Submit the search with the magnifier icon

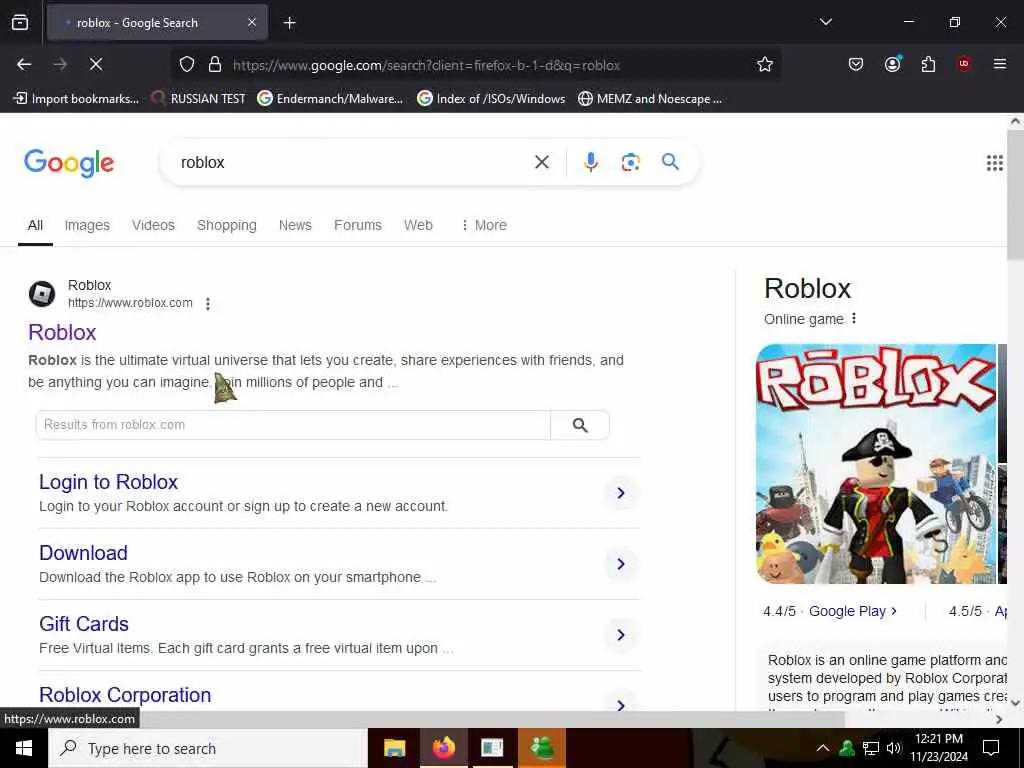tap(670, 161)
